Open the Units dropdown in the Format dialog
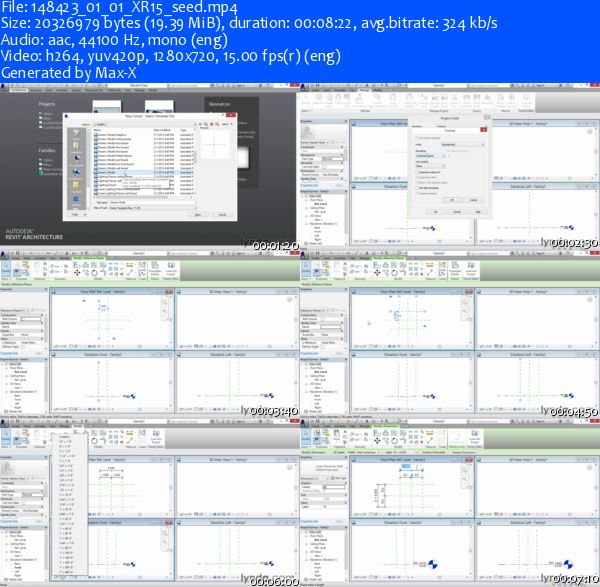600x587 pixels. [463, 145]
